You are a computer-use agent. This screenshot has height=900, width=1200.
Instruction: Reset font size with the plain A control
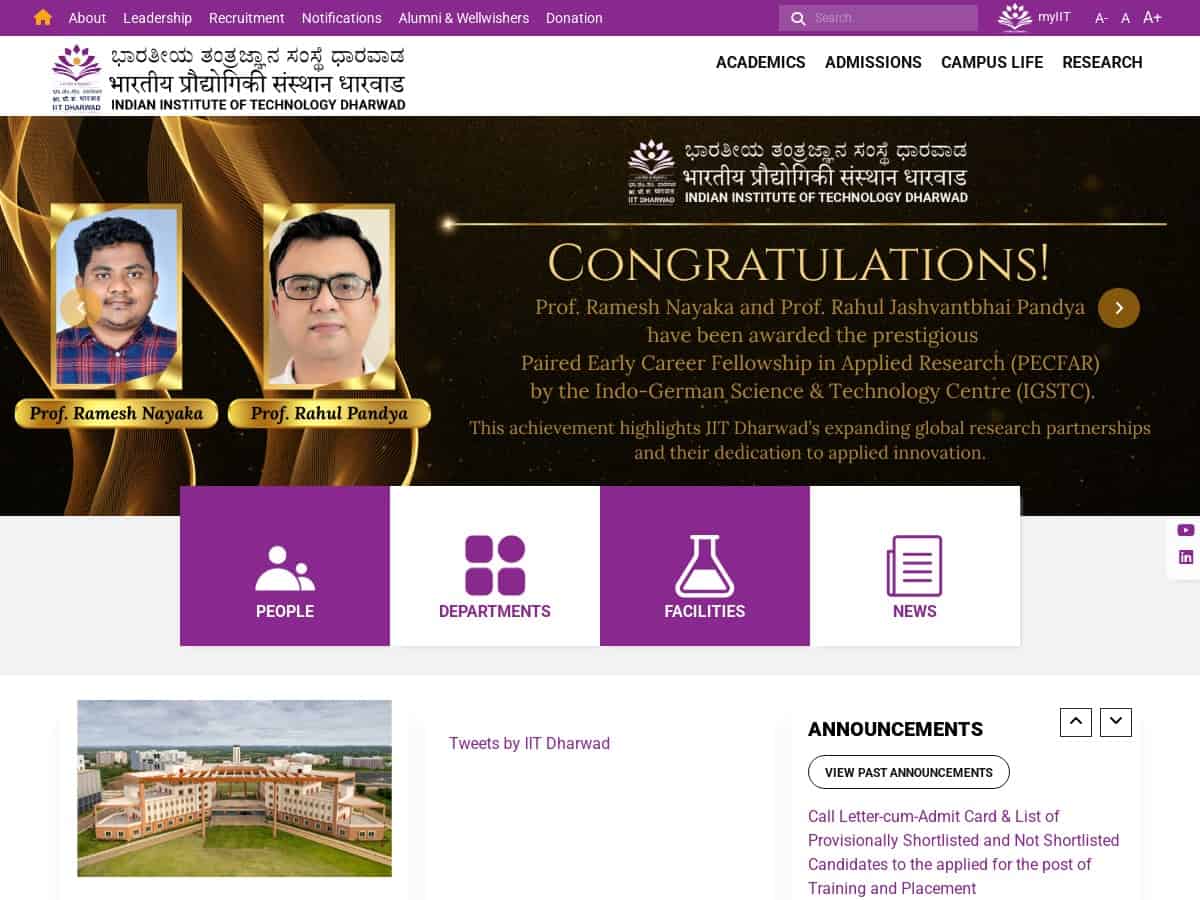tap(1125, 18)
